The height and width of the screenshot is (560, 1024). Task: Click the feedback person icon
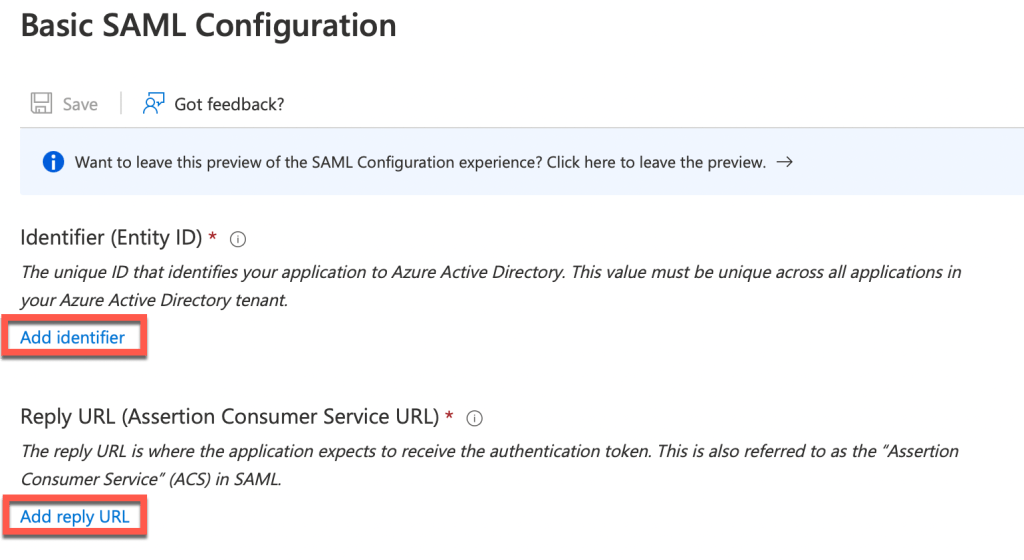[153, 104]
